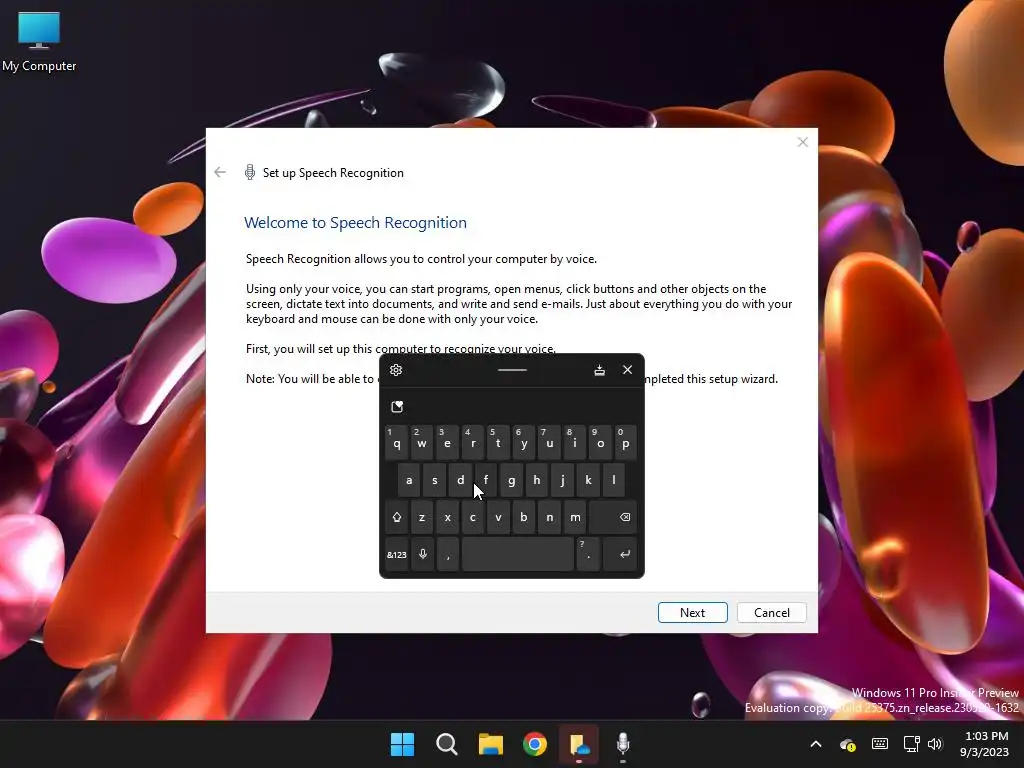This screenshot has height=768, width=1024.
Task: Tap the e key on touch keyboard
Action: (x=447, y=443)
